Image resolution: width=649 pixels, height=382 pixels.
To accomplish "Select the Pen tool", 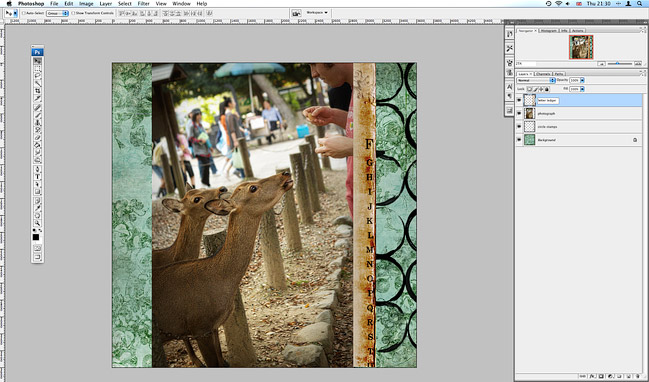I will pos(37,168).
